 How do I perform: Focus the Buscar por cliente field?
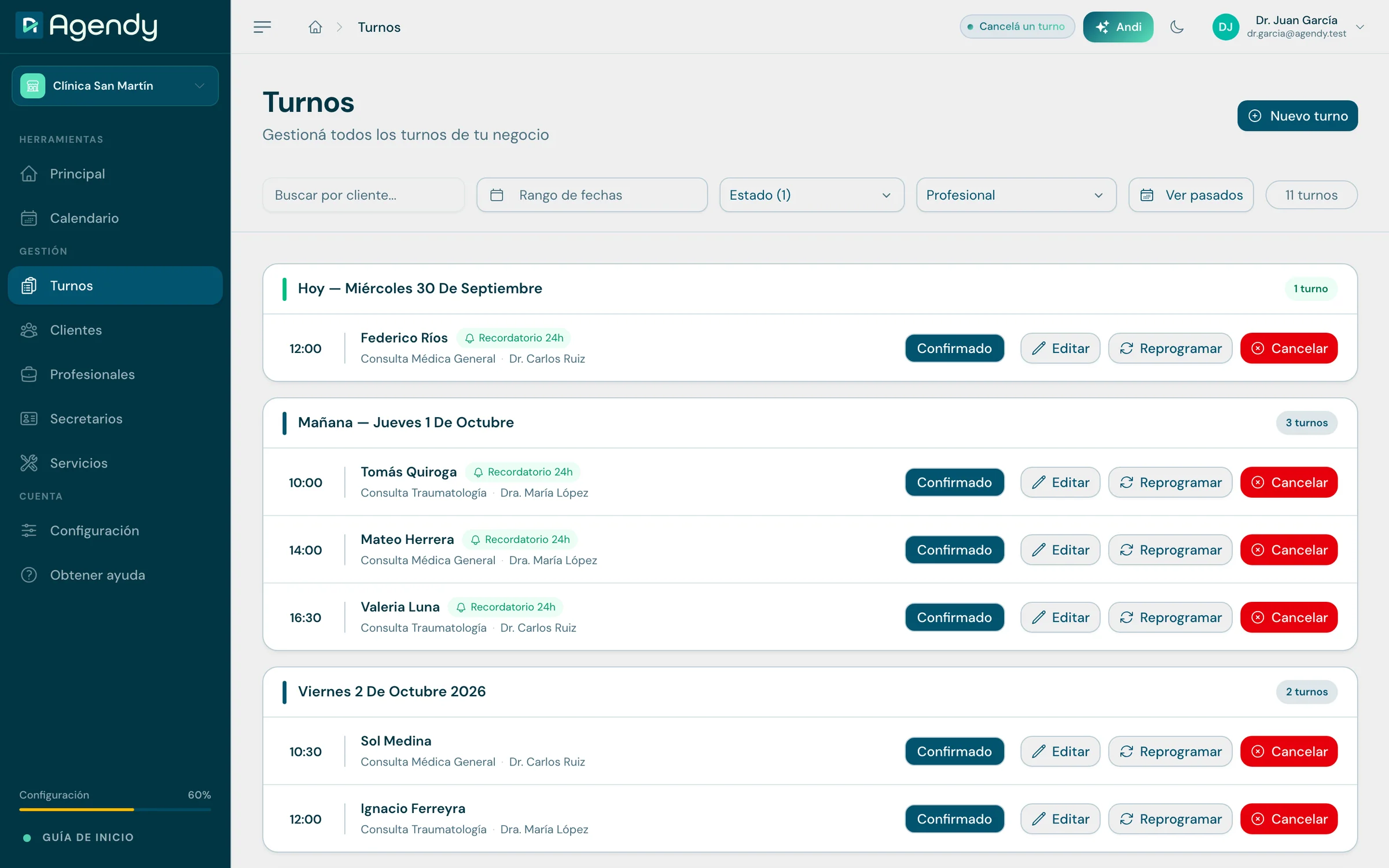(363, 195)
